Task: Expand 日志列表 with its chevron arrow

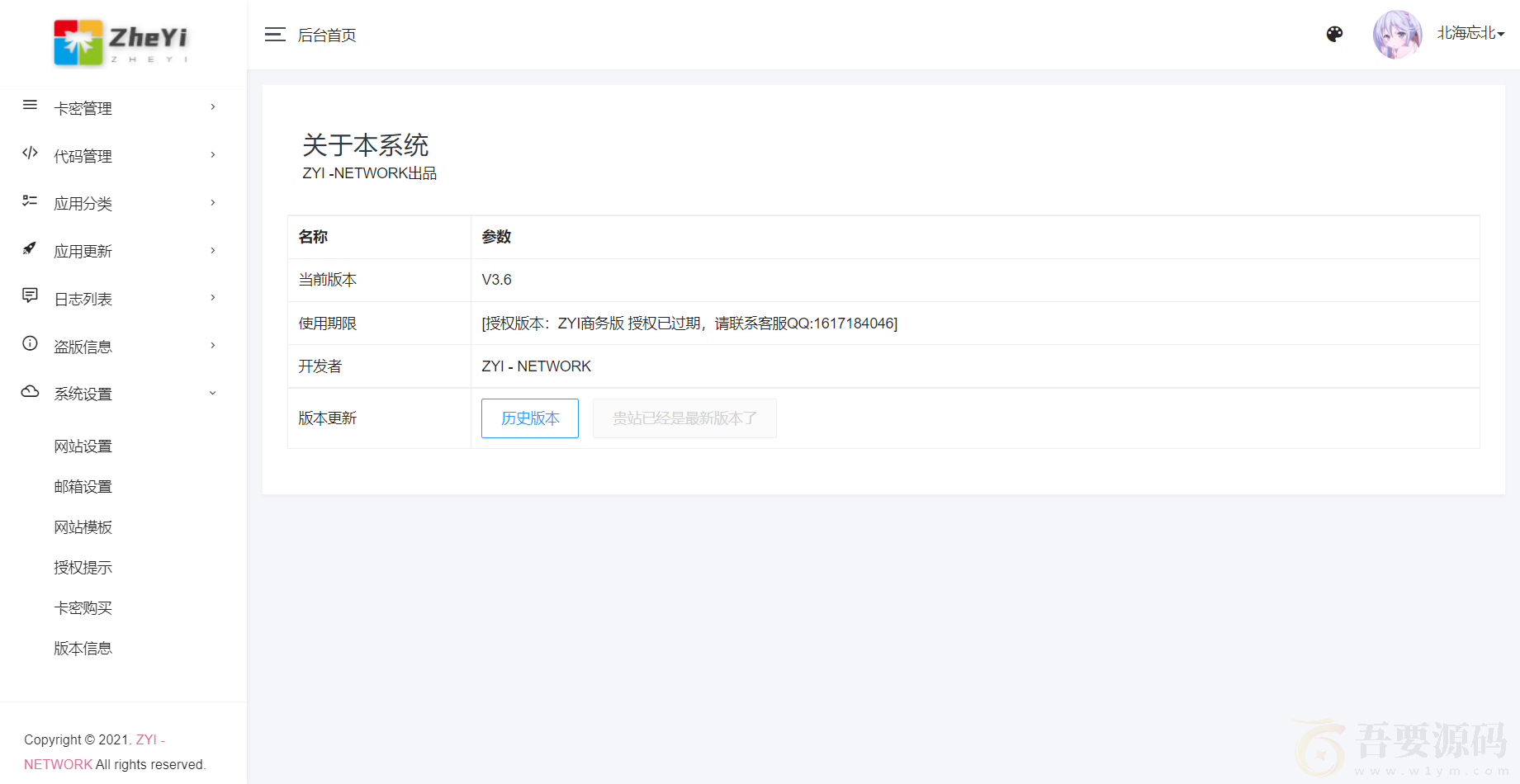Action: pyautogui.click(x=213, y=298)
